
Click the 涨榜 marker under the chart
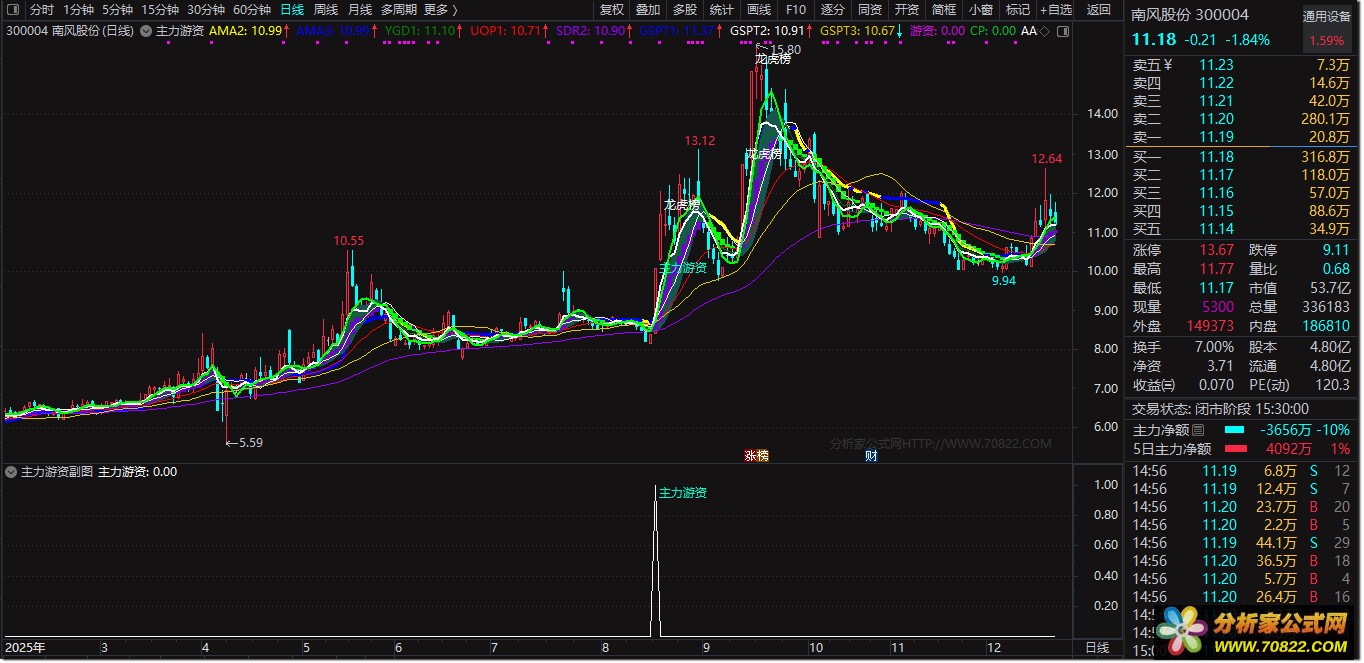pos(756,455)
